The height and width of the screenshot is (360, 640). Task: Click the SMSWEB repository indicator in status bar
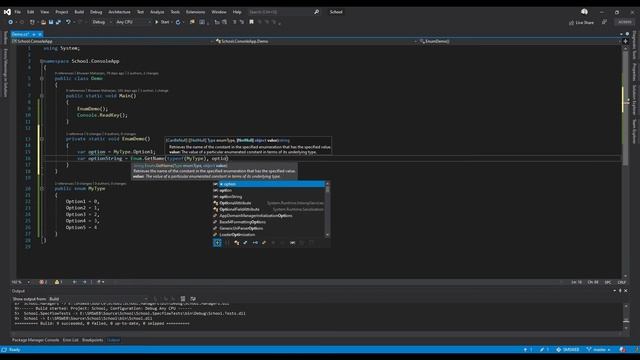(568, 349)
